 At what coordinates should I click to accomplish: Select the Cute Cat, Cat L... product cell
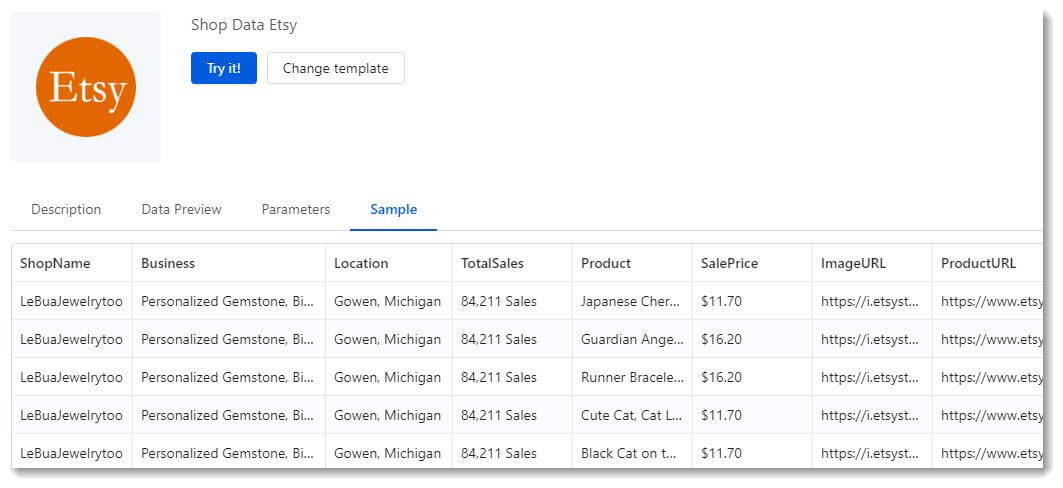(632, 415)
